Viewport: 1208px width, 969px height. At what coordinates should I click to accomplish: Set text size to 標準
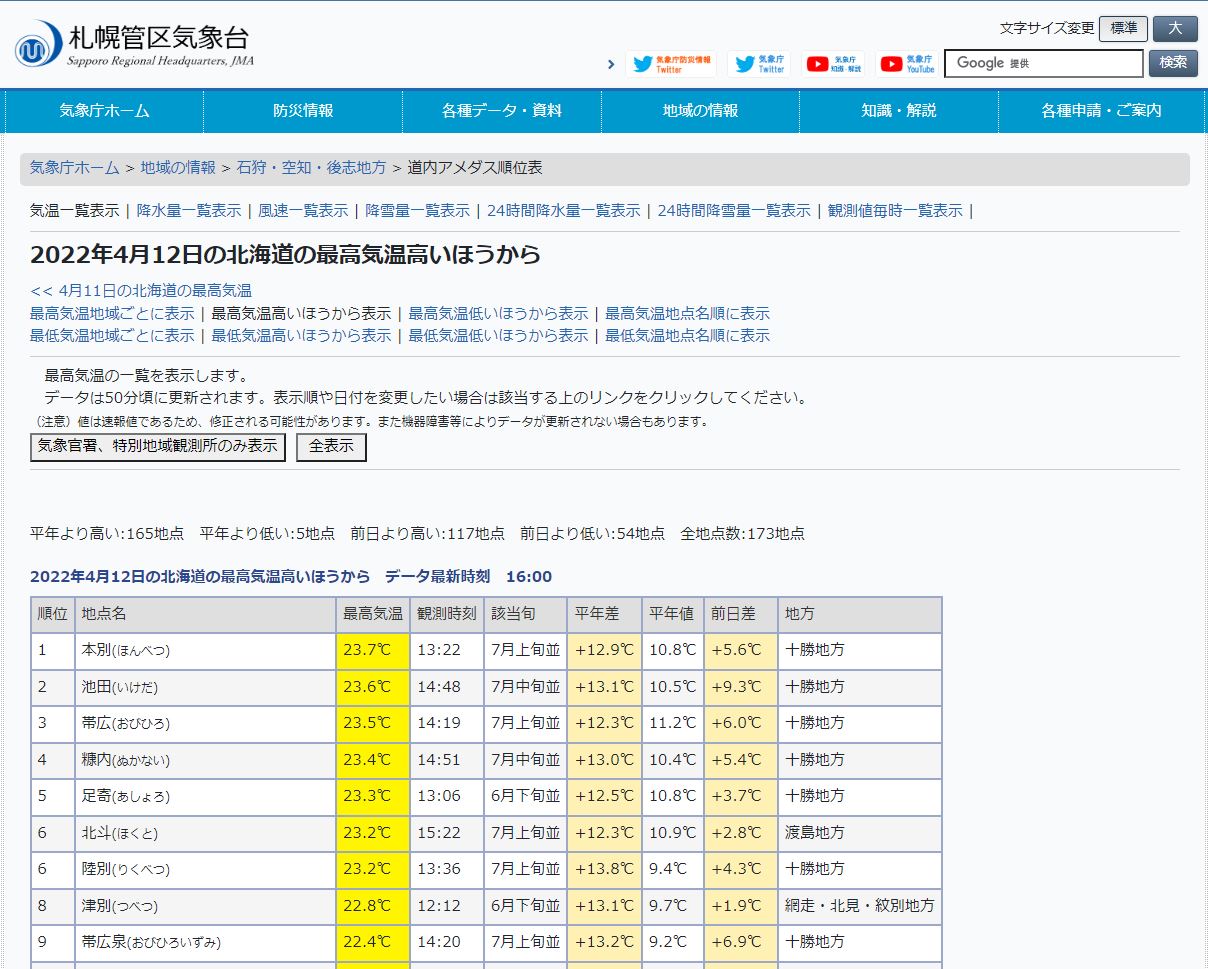point(1123,28)
